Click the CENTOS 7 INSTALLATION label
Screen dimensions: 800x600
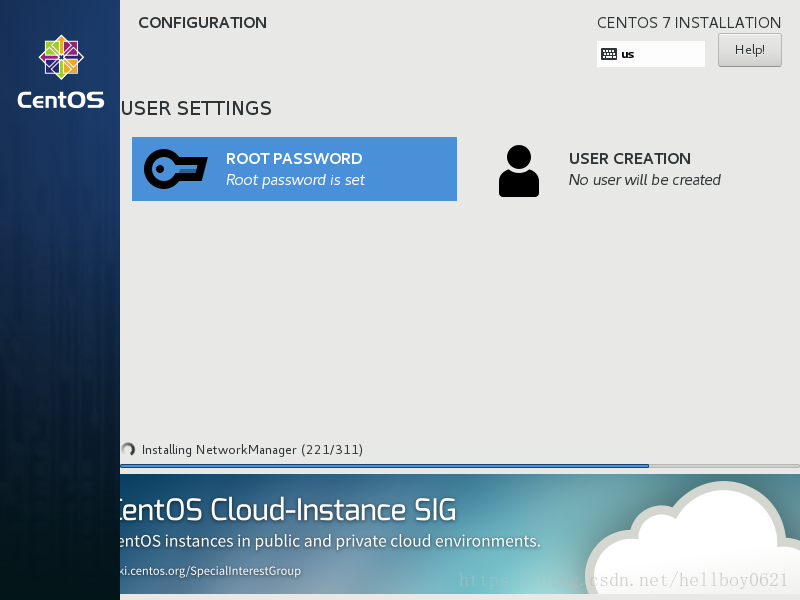point(689,22)
